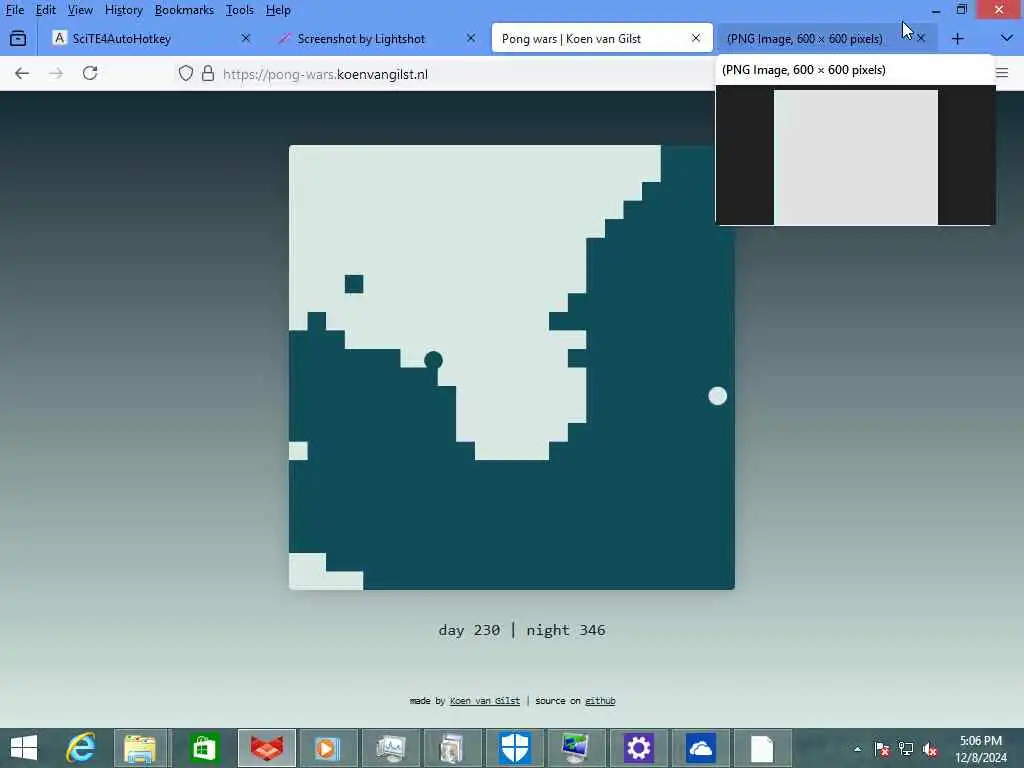This screenshot has width=1024, height=768.
Task: Click the day 230 night 346 score text
Action: [x=522, y=630]
